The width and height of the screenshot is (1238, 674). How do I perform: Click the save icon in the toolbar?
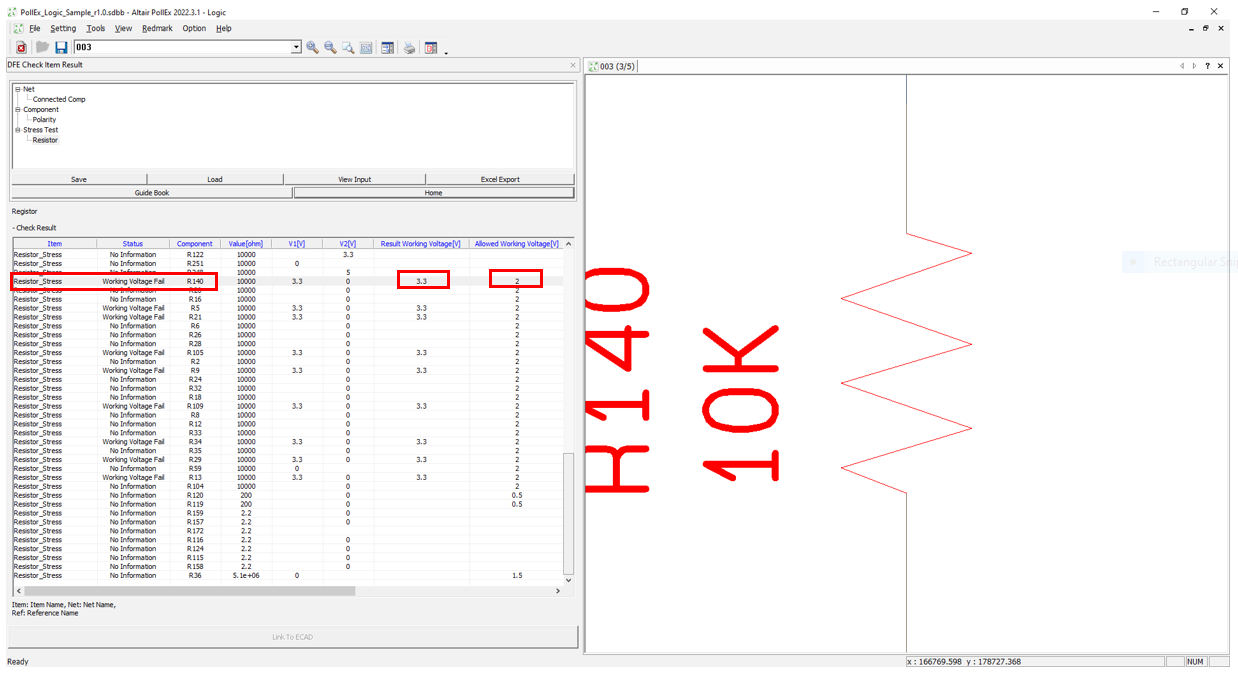click(60, 47)
